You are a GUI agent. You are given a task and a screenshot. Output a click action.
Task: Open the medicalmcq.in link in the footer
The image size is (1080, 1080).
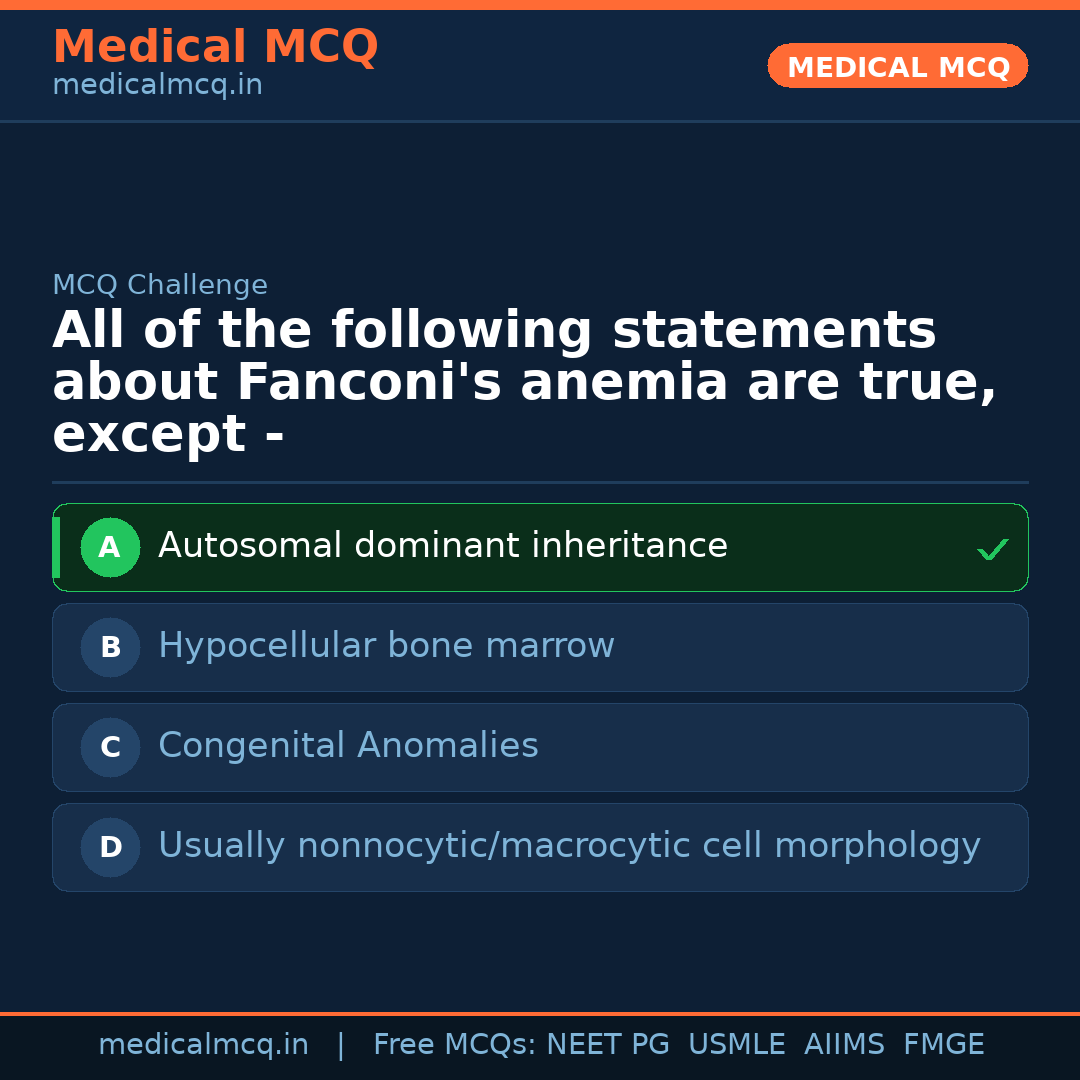pos(203,1045)
